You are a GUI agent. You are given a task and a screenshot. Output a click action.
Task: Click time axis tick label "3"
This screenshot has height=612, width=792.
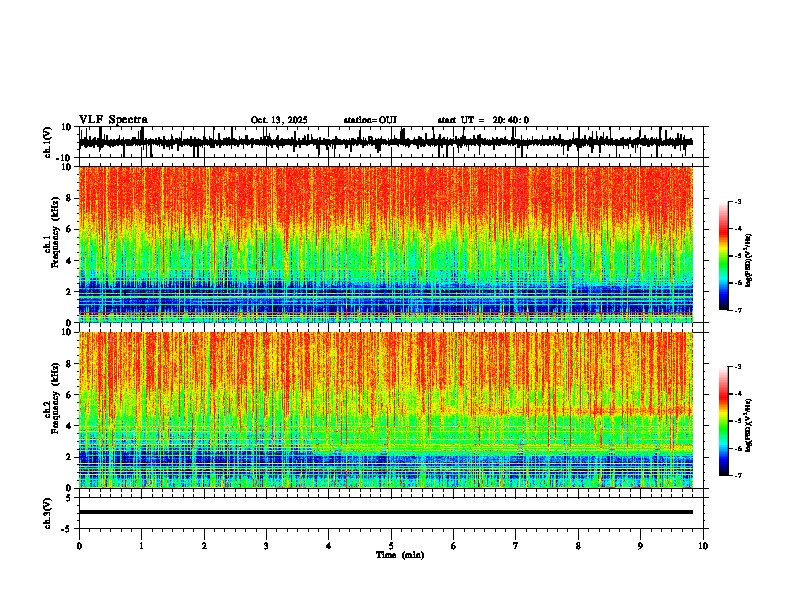(266, 546)
